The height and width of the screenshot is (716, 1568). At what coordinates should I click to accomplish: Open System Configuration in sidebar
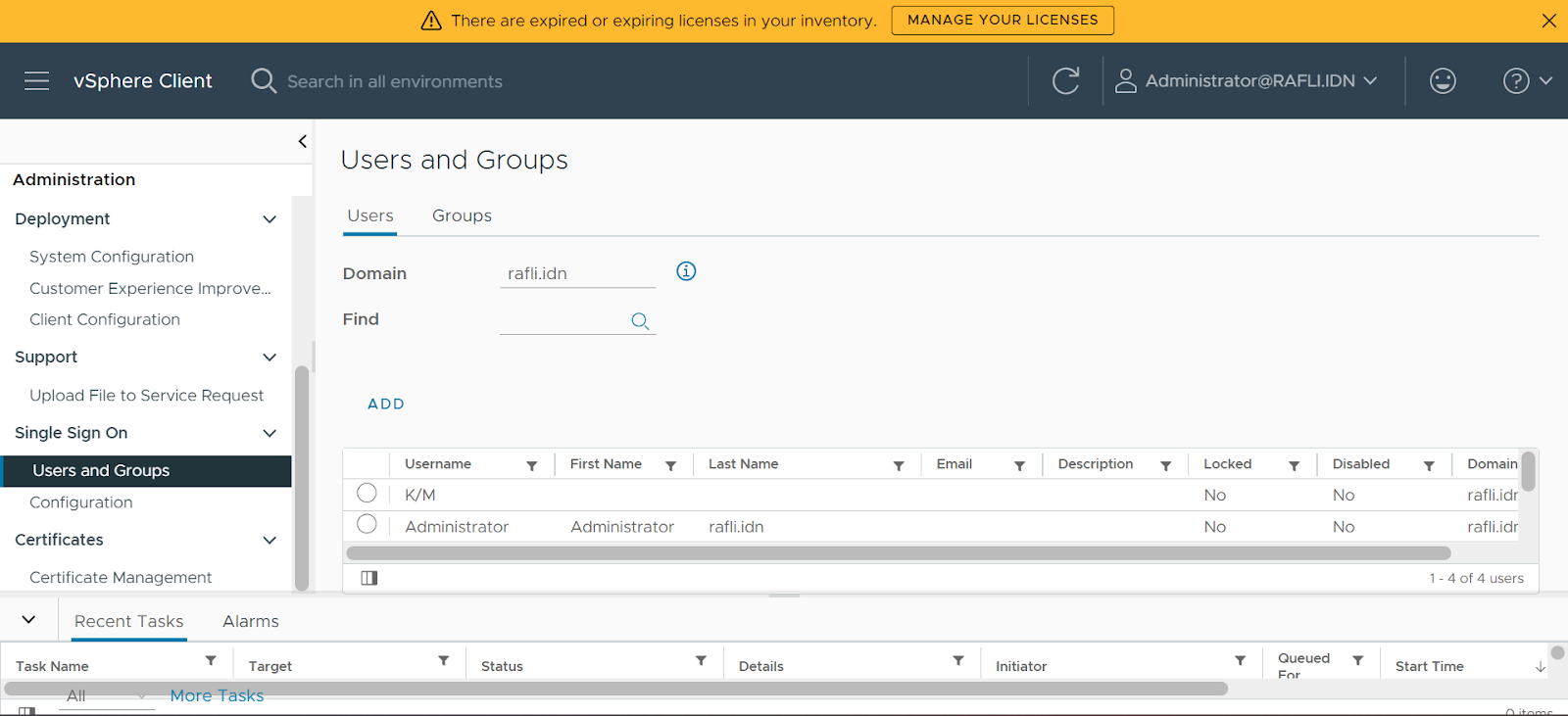pos(112,257)
